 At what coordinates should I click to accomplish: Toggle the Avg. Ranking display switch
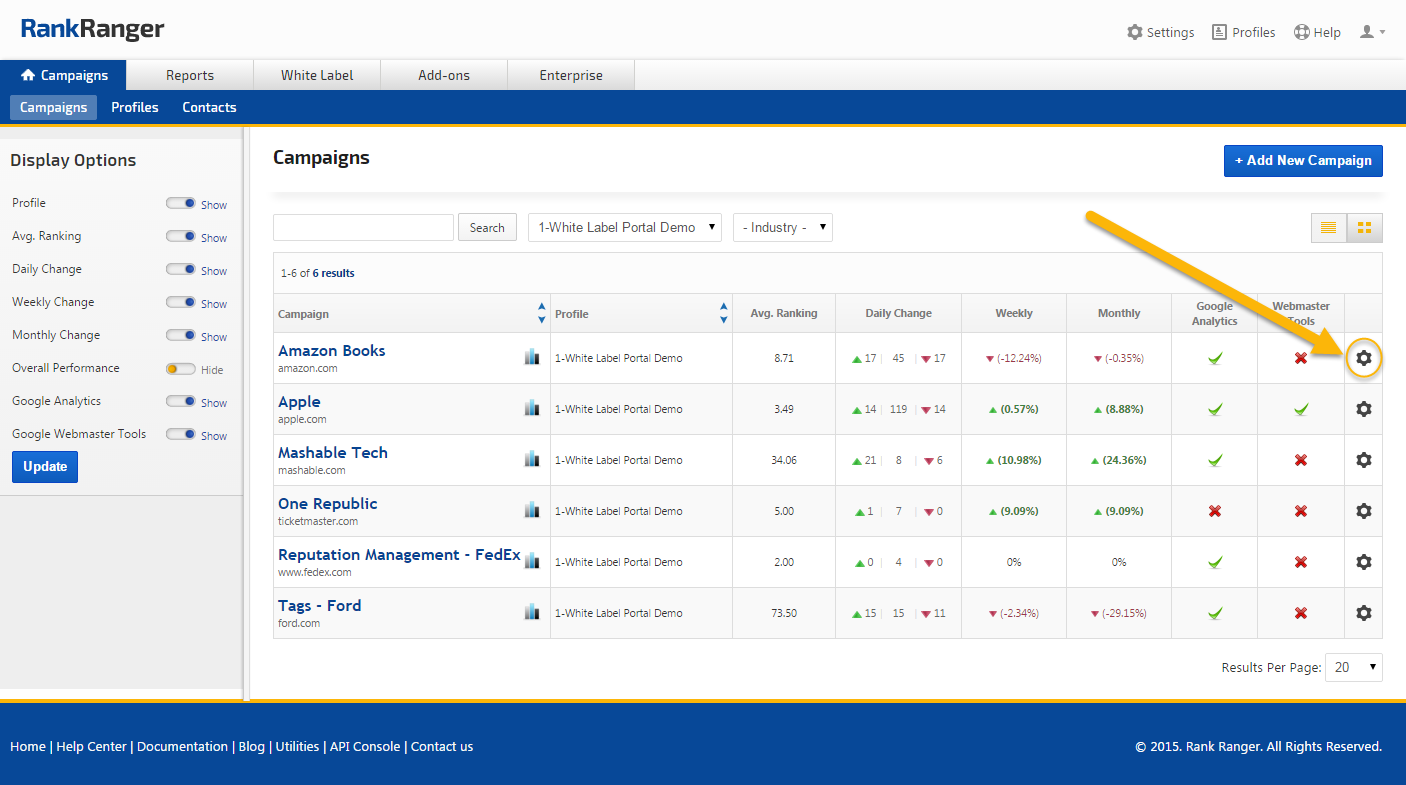coord(180,237)
